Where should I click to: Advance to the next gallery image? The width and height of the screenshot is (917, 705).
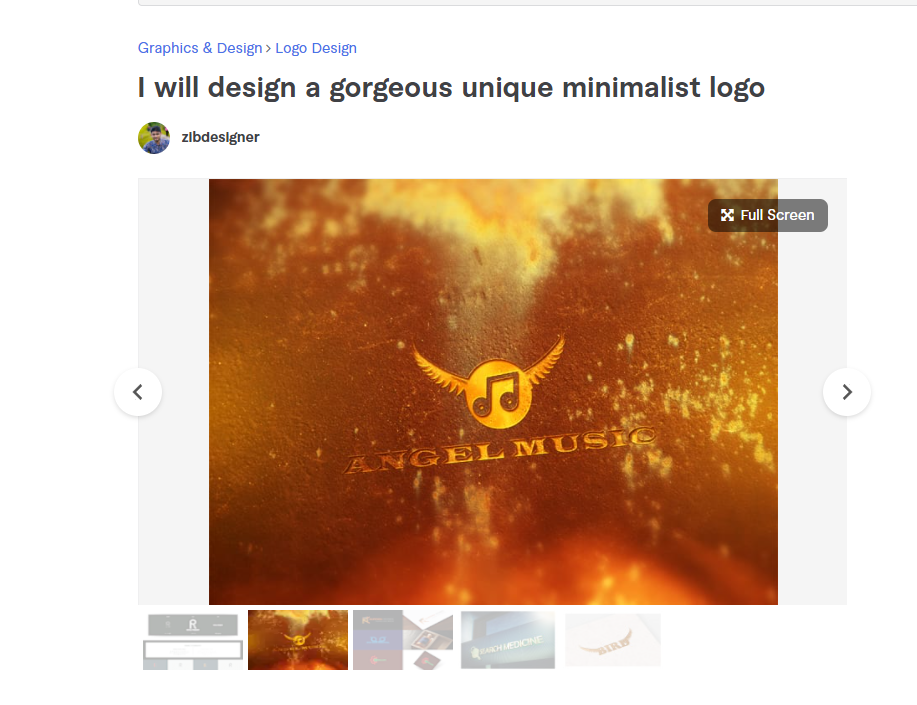(x=847, y=392)
